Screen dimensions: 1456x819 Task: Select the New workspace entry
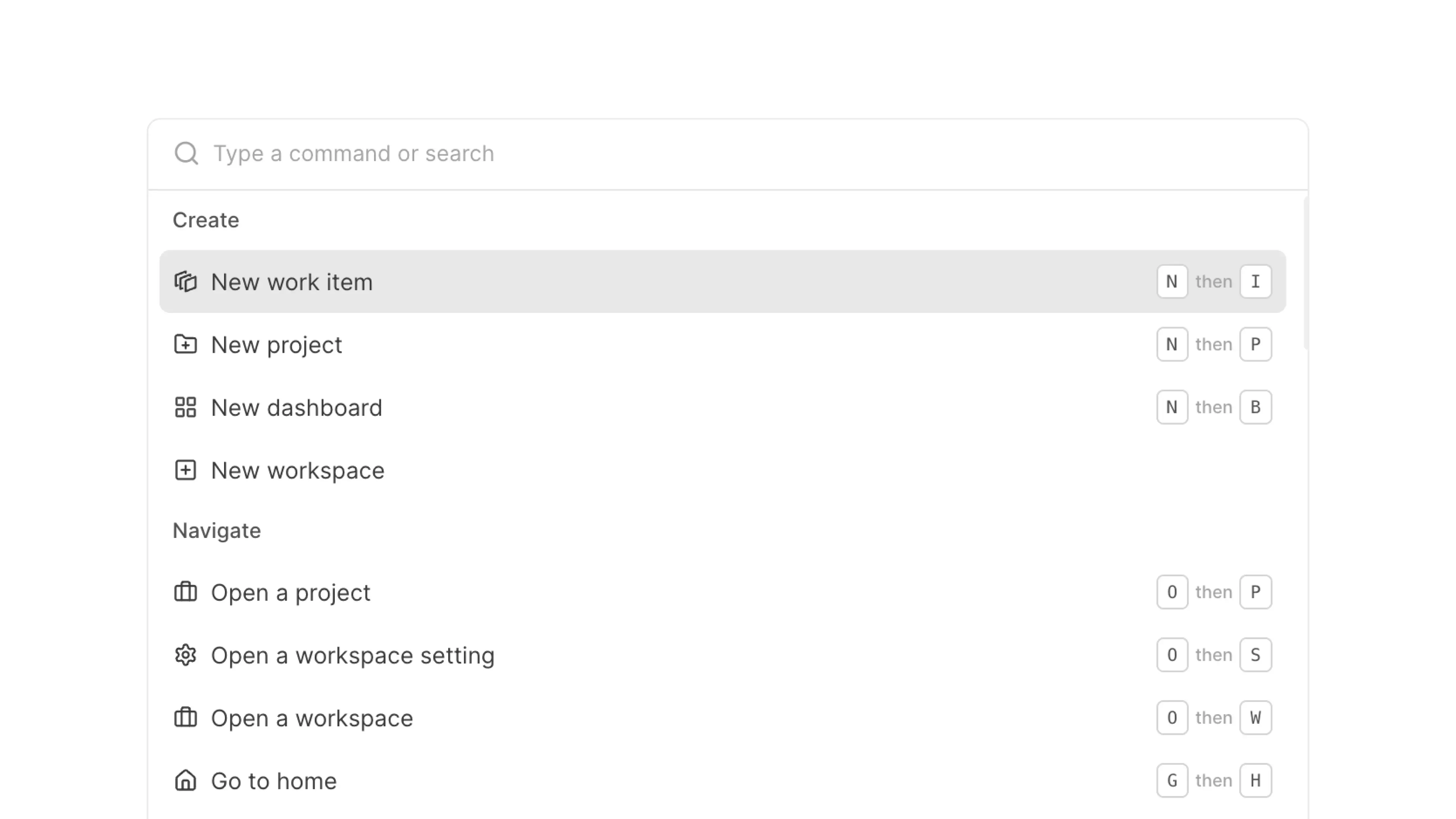[x=297, y=470]
